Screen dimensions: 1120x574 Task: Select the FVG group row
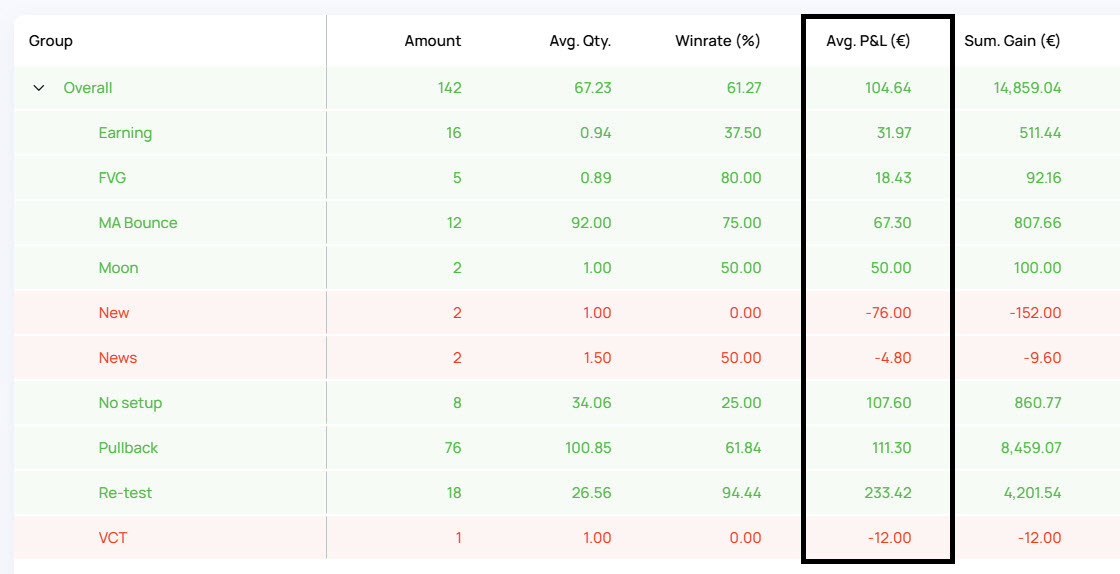(567, 178)
